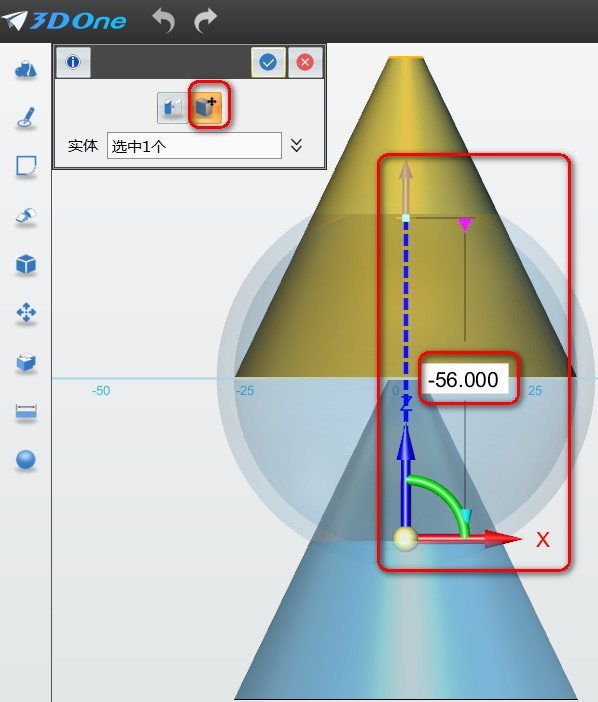This screenshot has height=702, width=598.
Task: Open the auto snap box tool
Action: pyautogui.click(x=26, y=362)
